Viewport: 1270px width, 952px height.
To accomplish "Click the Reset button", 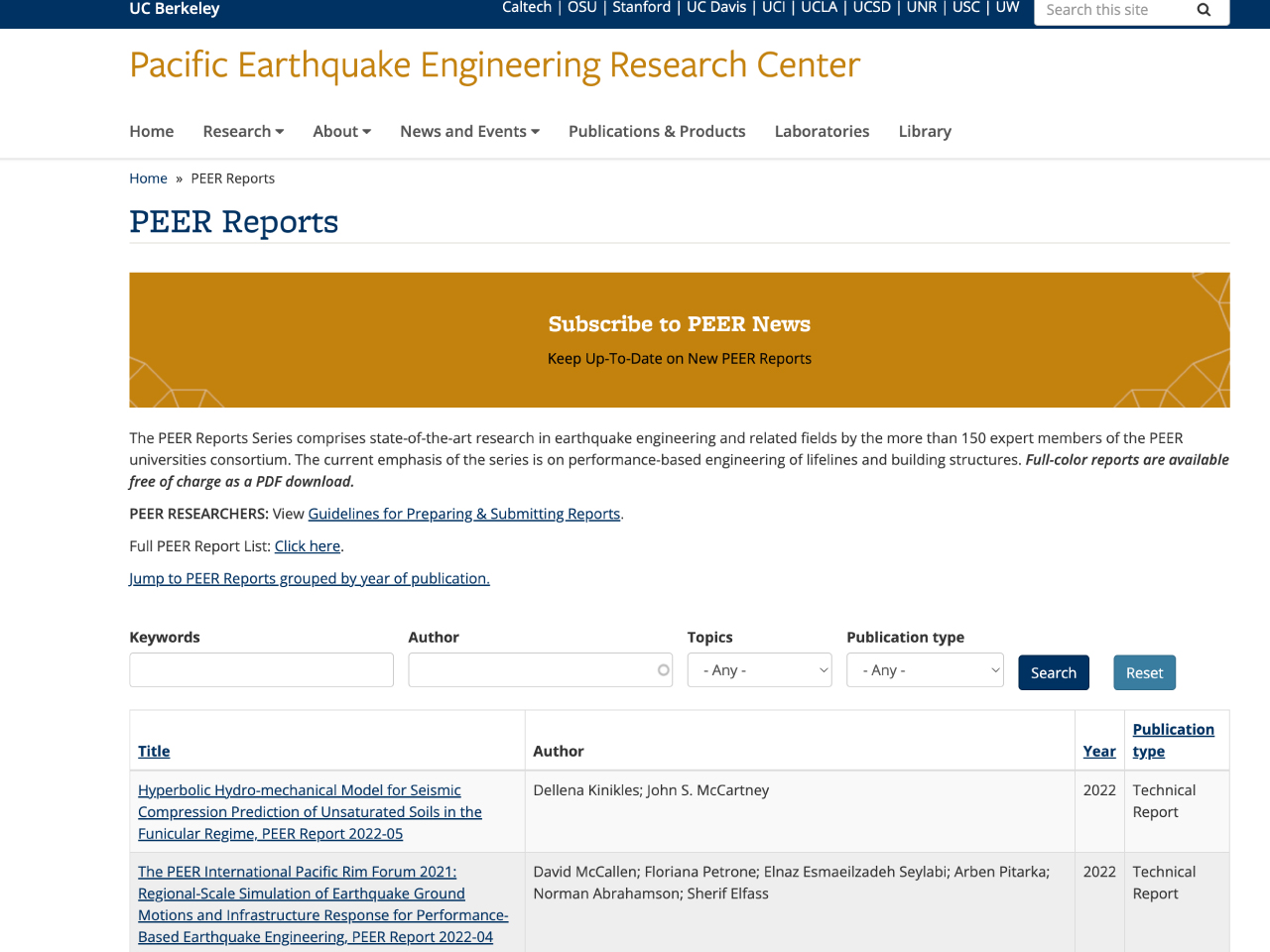I will pos(1145,672).
